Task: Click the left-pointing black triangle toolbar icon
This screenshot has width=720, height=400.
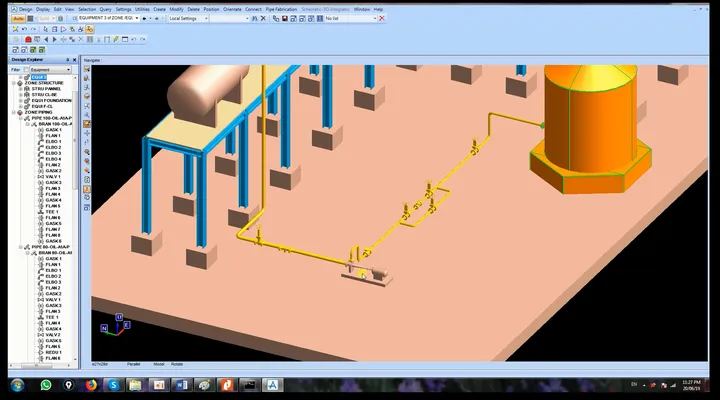Action: click(x=46, y=39)
